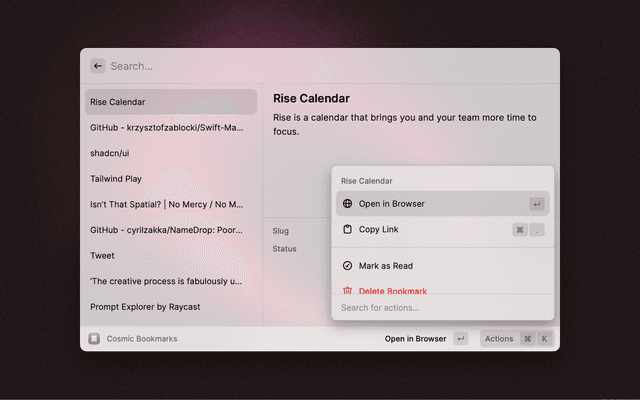Click the Enter shortcut badge in action menu
The height and width of the screenshot is (400, 640).
(x=537, y=204)
